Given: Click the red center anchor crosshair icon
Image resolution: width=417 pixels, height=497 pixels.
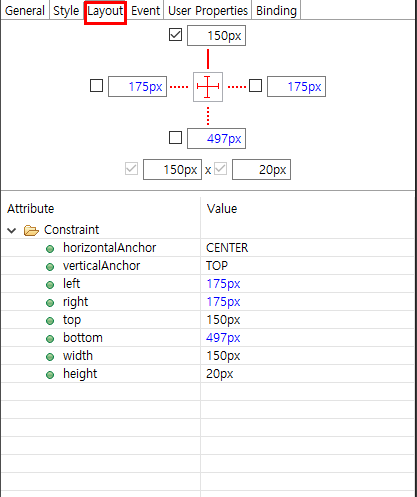Looking at the screenshot, I should tap(208, 87).
